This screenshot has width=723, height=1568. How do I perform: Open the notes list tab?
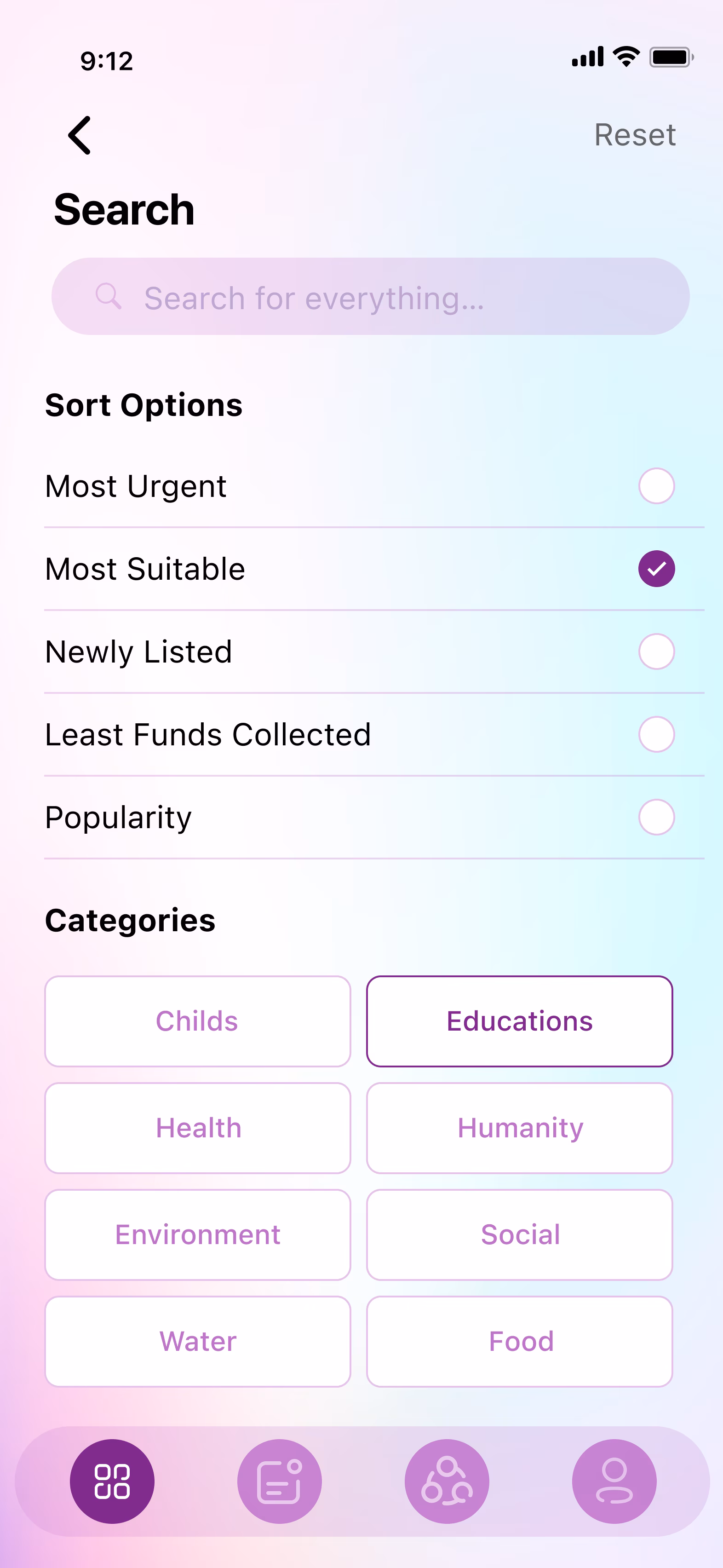(279, 1480)
